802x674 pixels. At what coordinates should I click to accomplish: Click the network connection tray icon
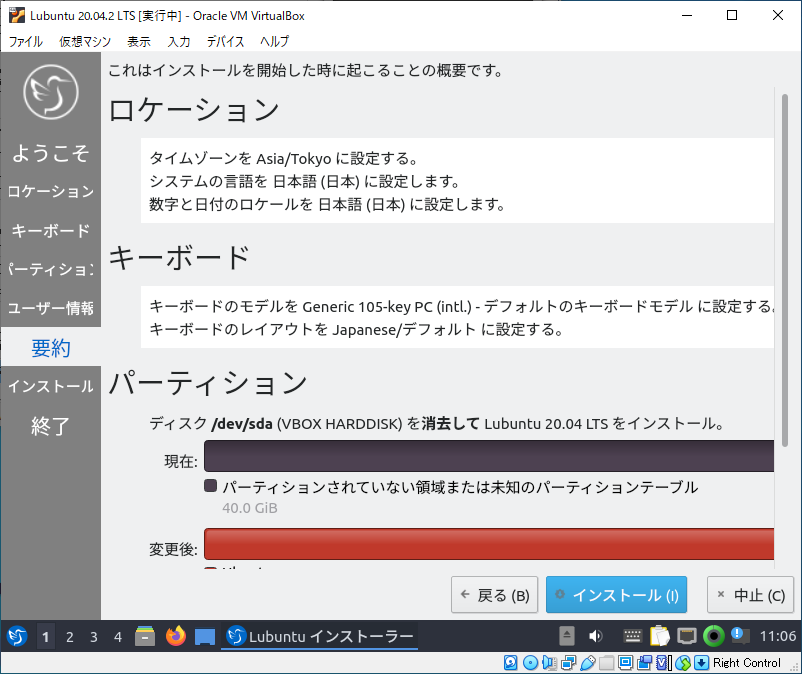point(687,636)
